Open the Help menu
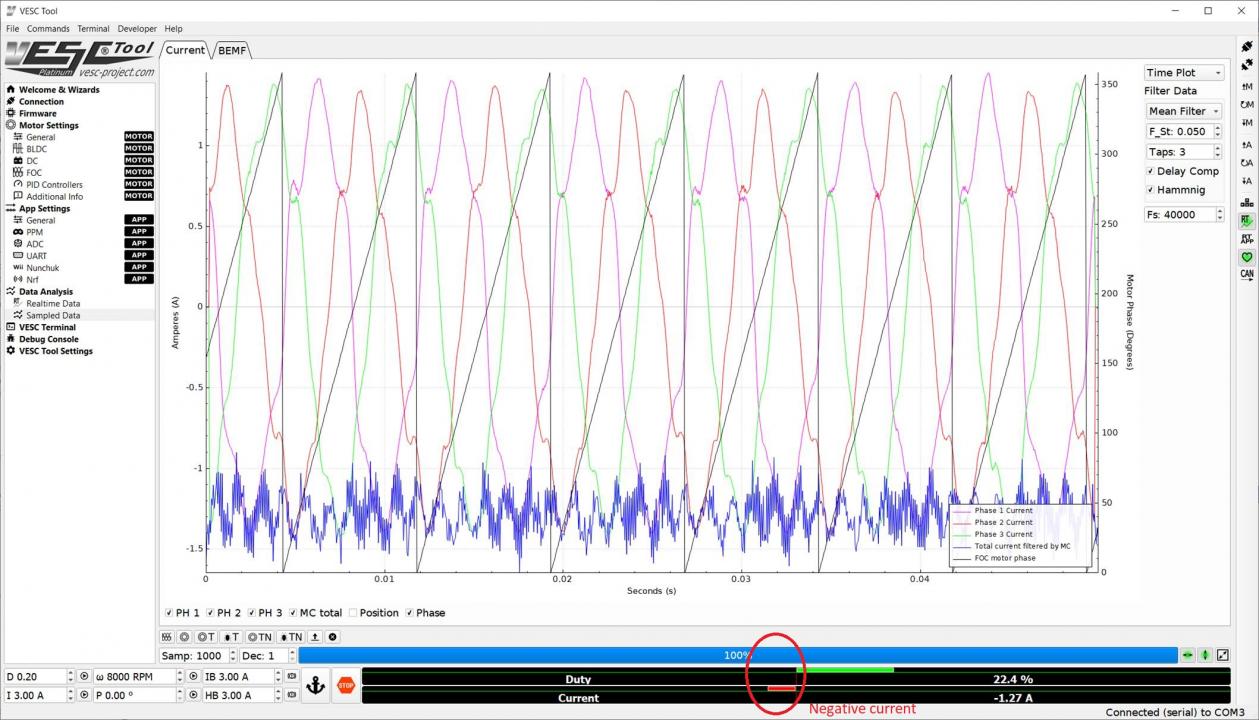Image resolution: width=1259 pixels, height=720 pixels. pos(173,29)
